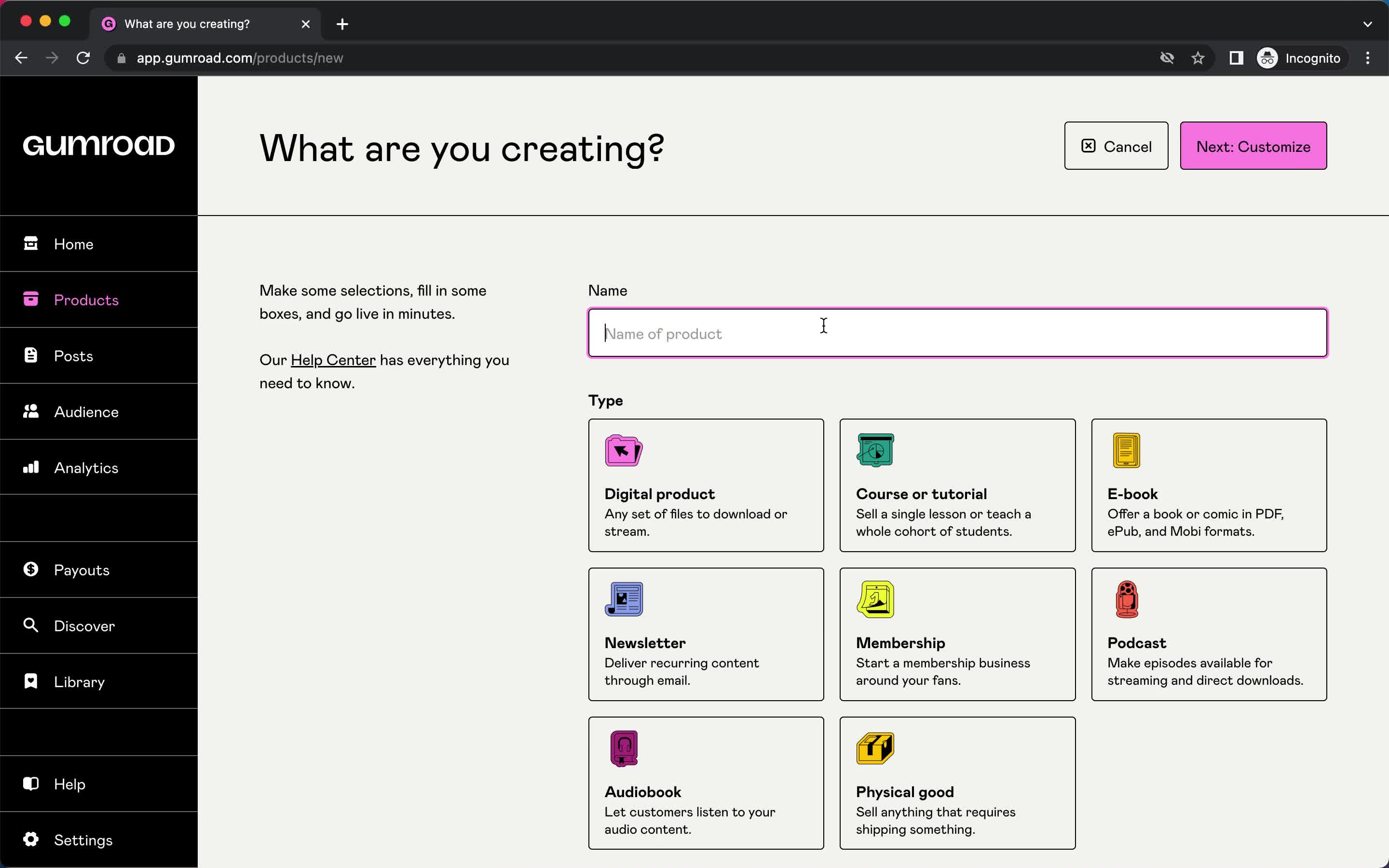Click the Next: Customize button
Viewport: 1389px width, 868px height.
coord(1253,146)
